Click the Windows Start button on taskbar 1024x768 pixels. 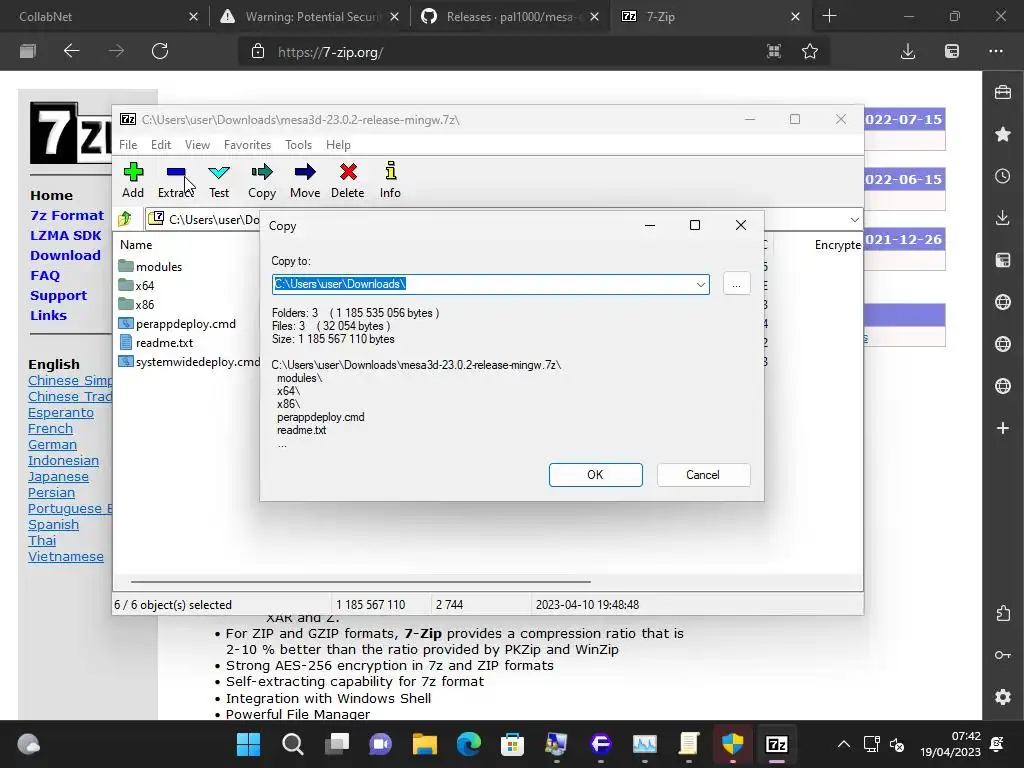(x=248, y=744)
